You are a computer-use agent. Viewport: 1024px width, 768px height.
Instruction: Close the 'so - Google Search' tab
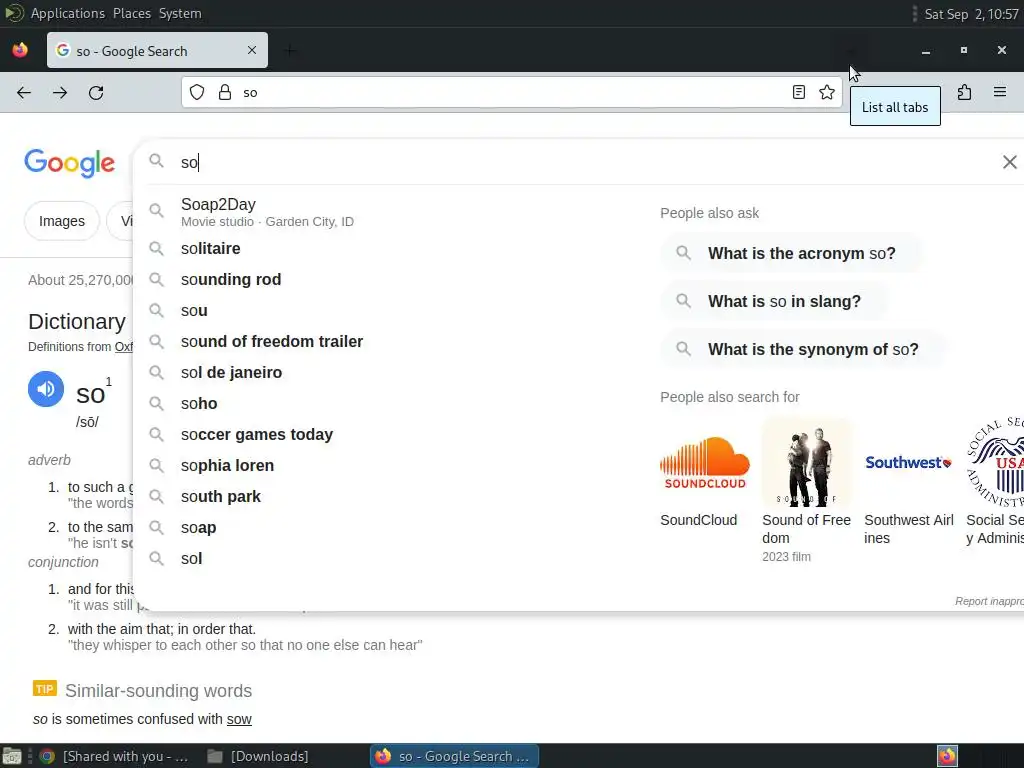tap(251, 50)
